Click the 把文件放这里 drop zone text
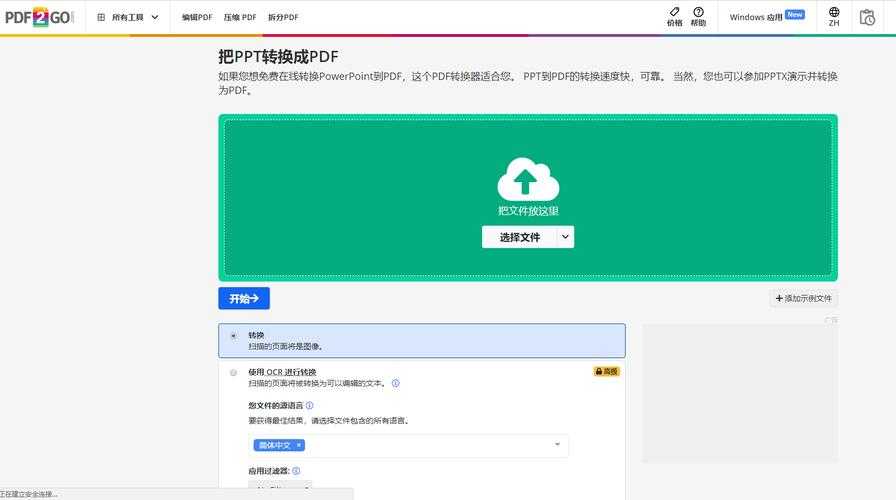This screenshot has width=896, height=500. point(528,211)
